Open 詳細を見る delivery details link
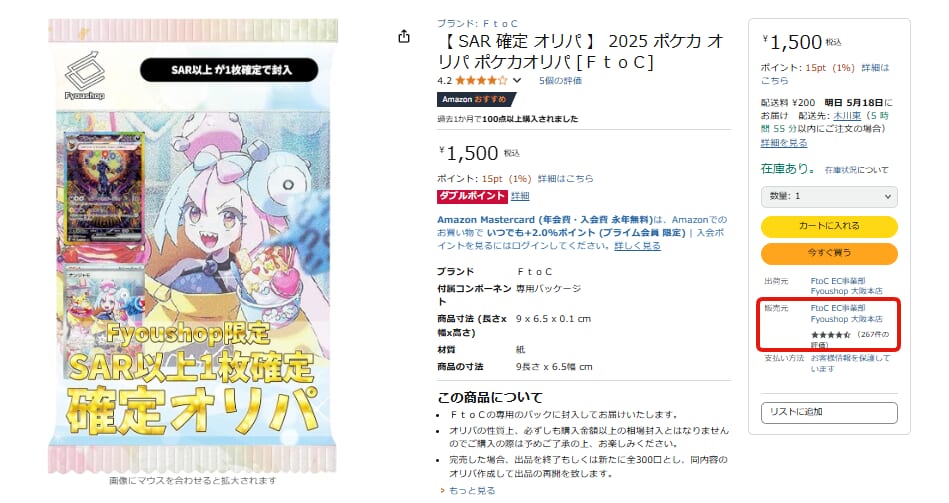This screenshot has width=949, height=503. (784, 143)
